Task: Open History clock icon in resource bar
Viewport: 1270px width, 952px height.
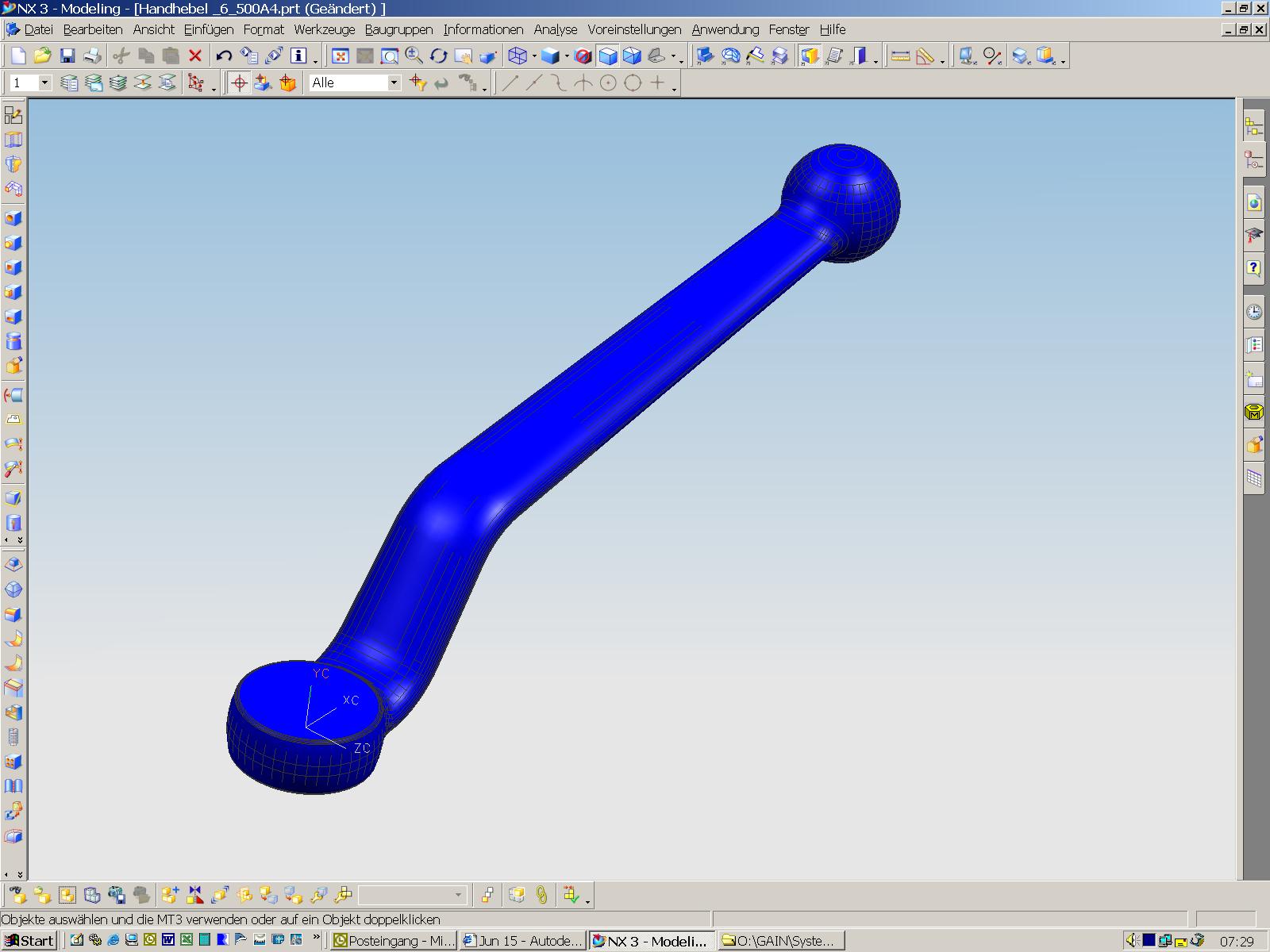Action: coord(1253,312)
